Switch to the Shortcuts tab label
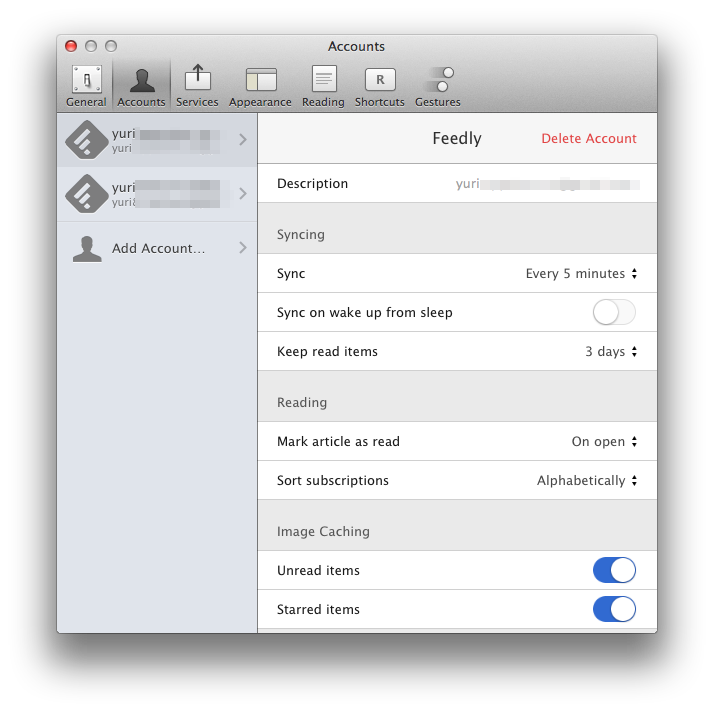 coord(380,102)
